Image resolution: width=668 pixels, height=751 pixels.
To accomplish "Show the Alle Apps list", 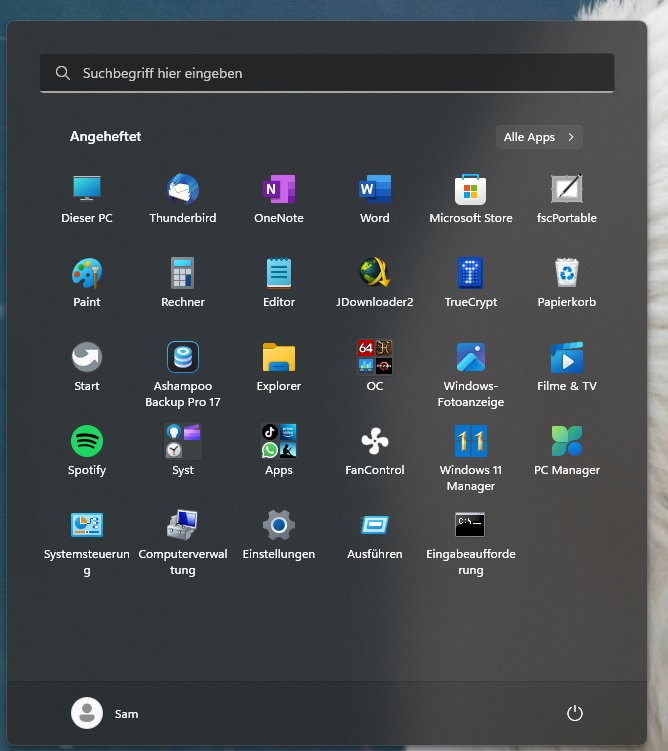I will tap(539, 137).
